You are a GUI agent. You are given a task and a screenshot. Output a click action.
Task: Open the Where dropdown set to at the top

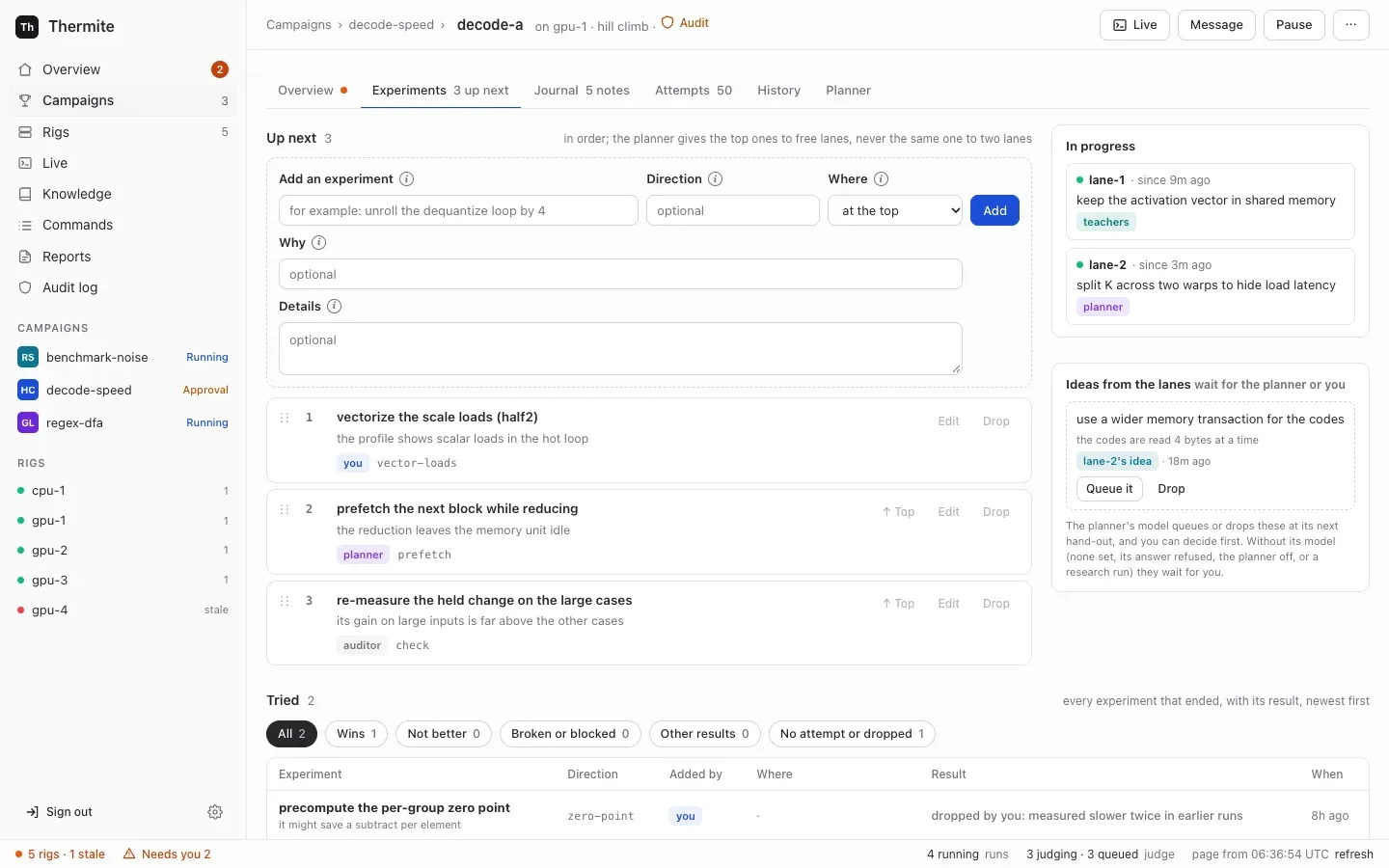895,210
